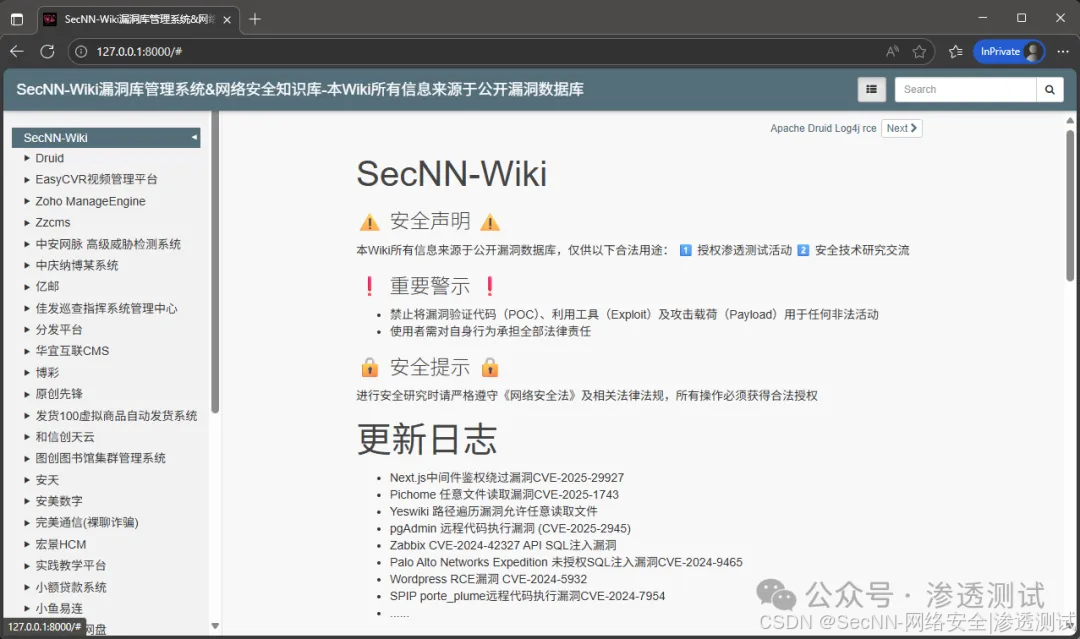Click Next.js中间件鉴权绕过漏洞 log entry
1080x639 pixels.
(x=506, y=477)
